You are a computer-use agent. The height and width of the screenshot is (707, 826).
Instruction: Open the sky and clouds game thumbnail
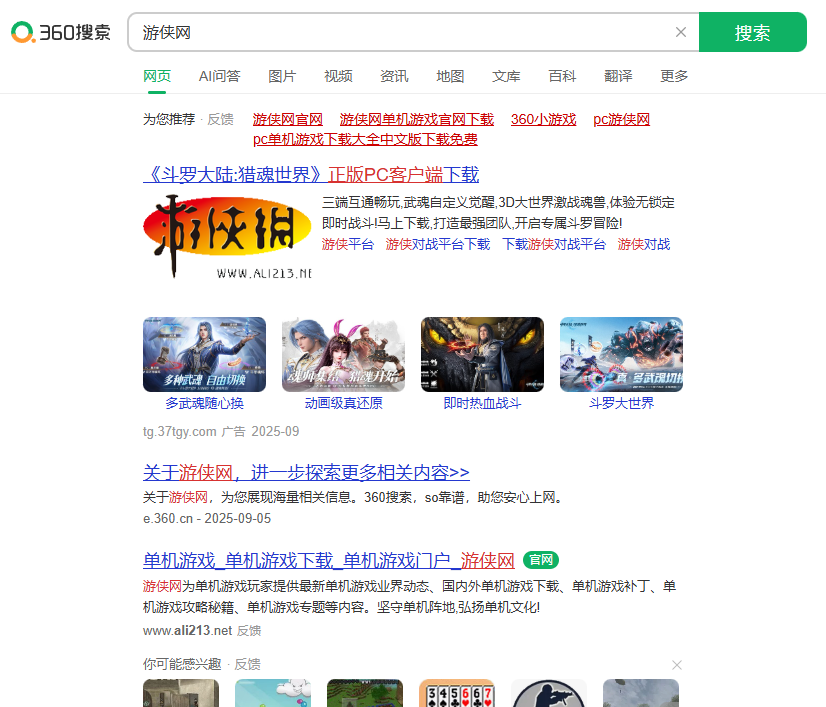point(273,693)
